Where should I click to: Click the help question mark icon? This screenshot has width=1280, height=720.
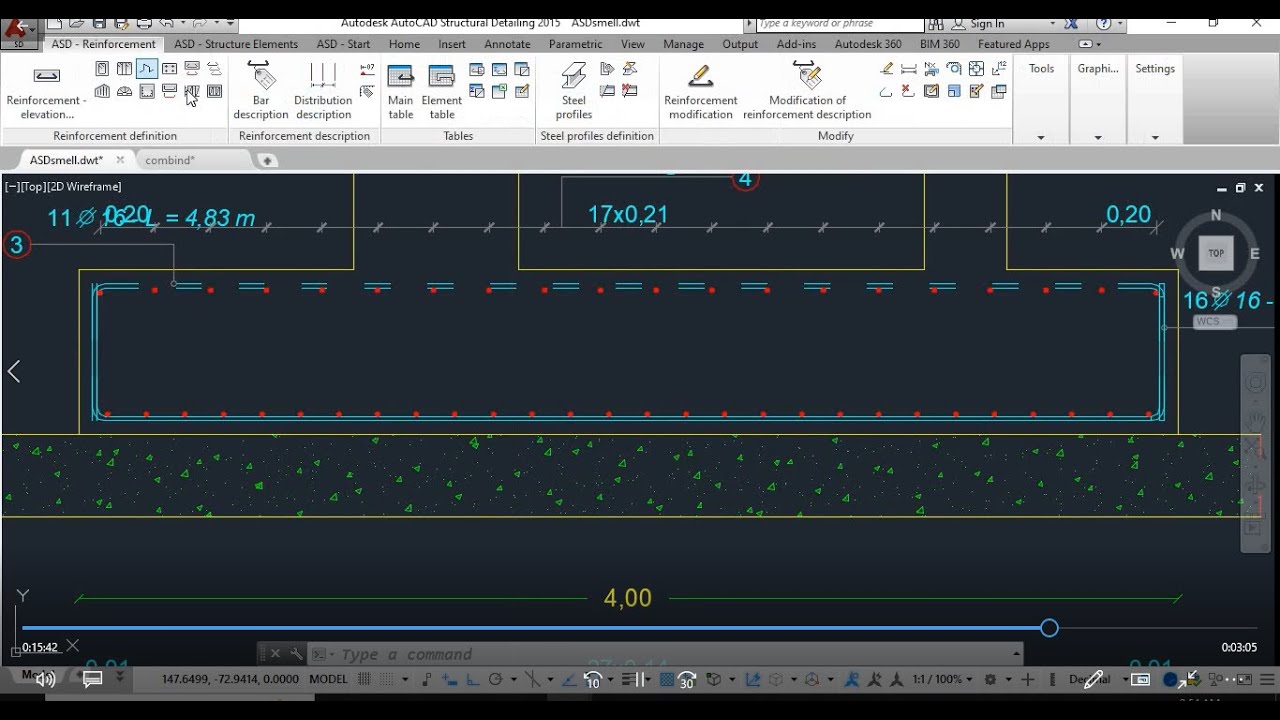(x=1103, y=23)
